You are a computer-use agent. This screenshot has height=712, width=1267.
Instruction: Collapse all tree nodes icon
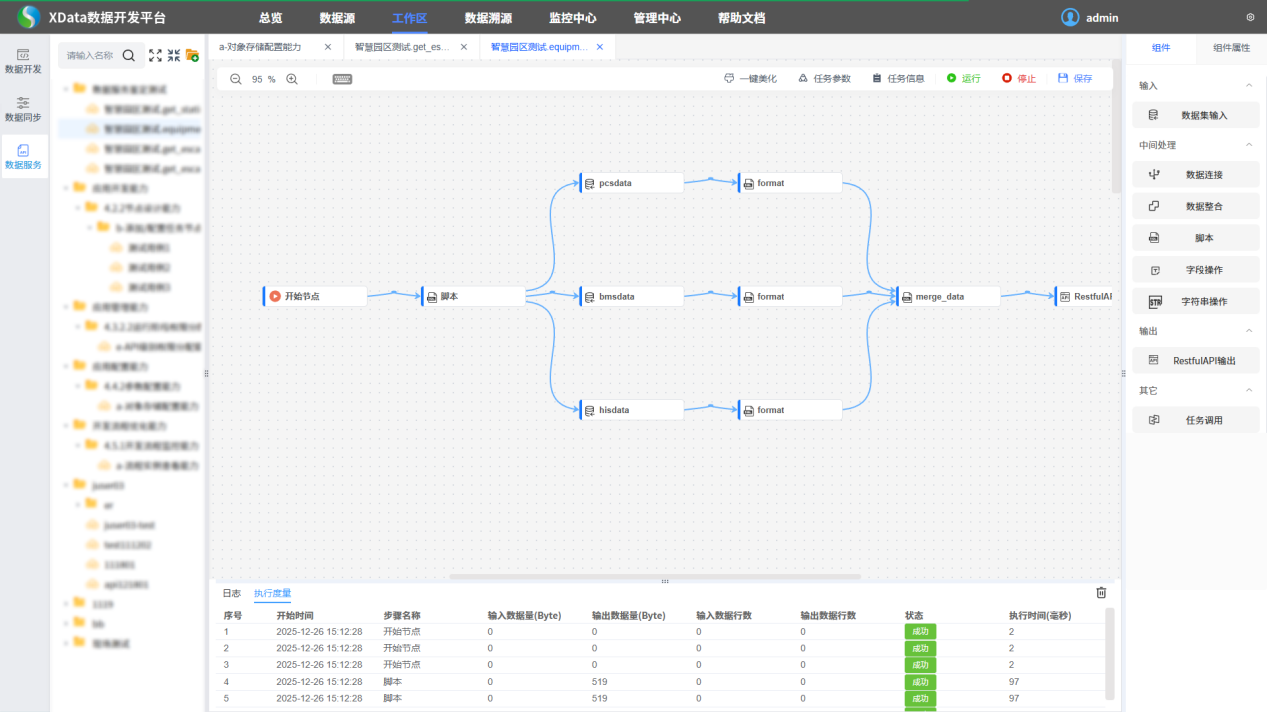[174, 56]
